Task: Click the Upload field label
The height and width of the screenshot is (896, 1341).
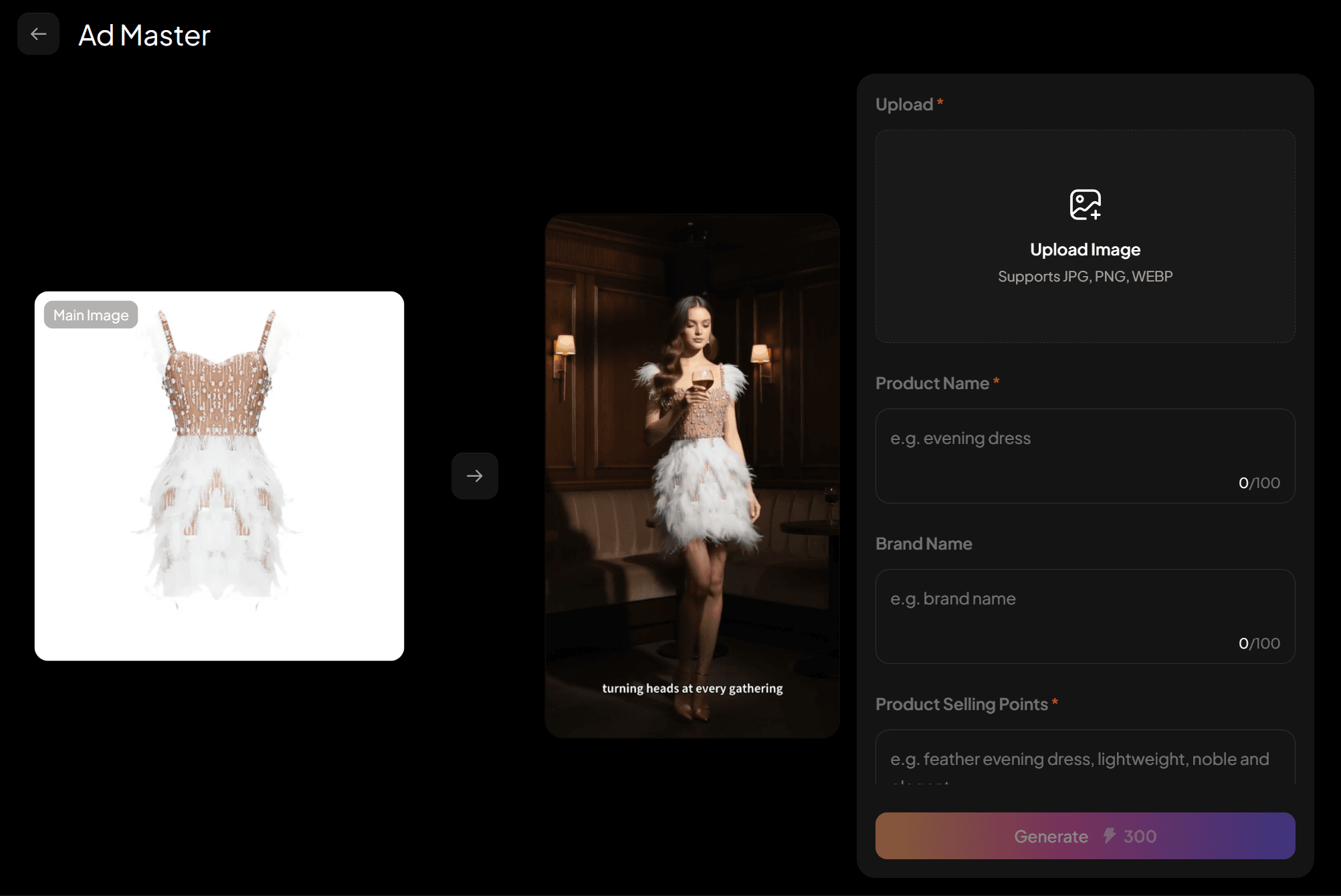Action: [904, 104]
